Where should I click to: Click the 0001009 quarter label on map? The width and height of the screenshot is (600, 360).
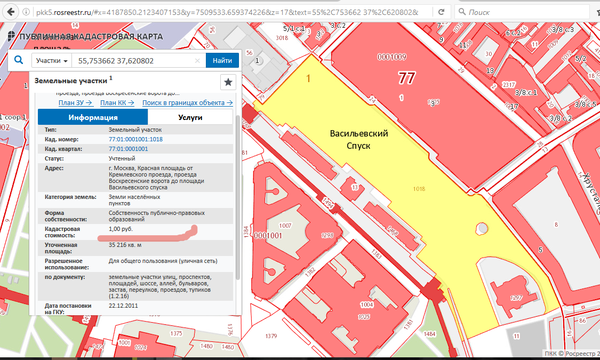click(x=392, y=57)
